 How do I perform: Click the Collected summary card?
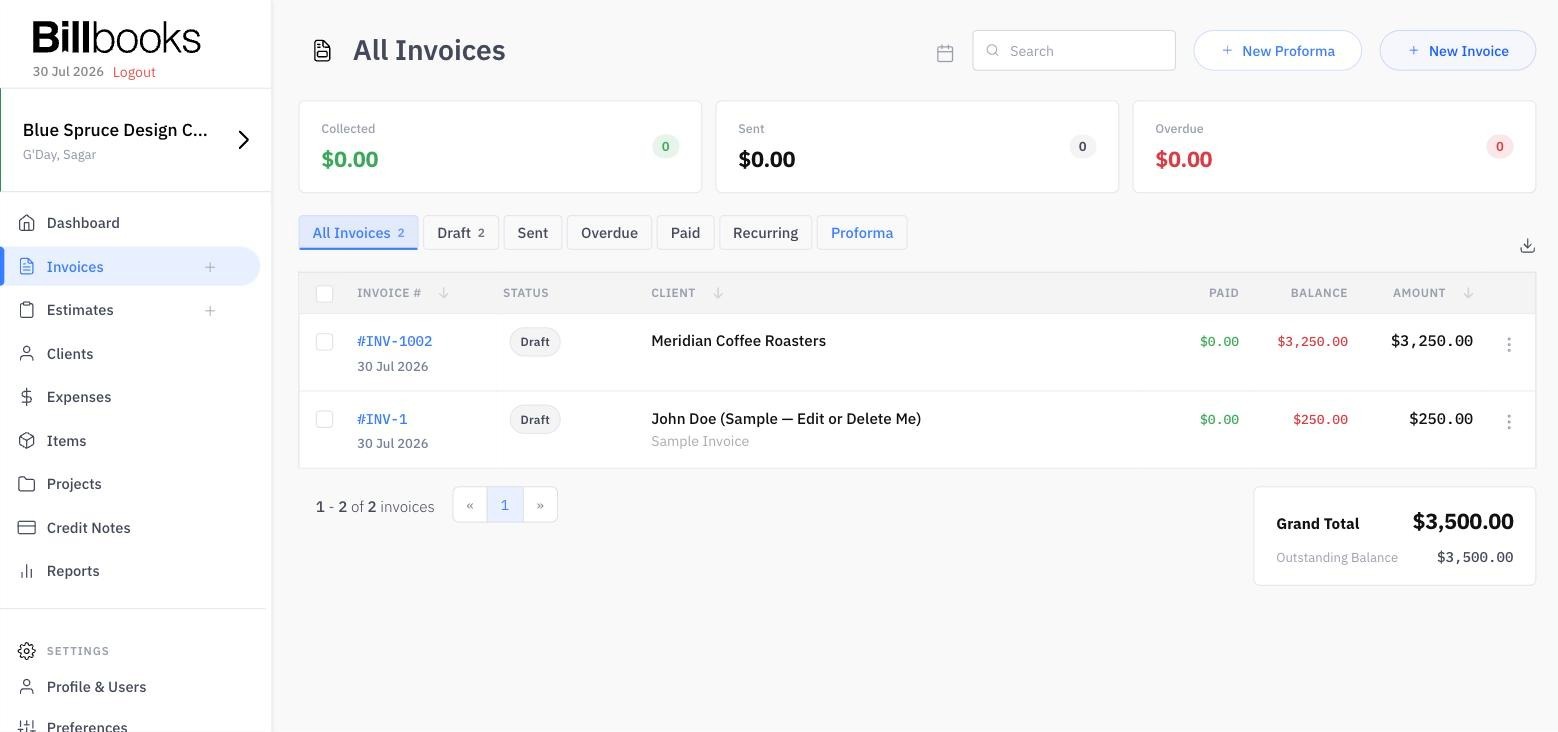[x=500, y=147]
